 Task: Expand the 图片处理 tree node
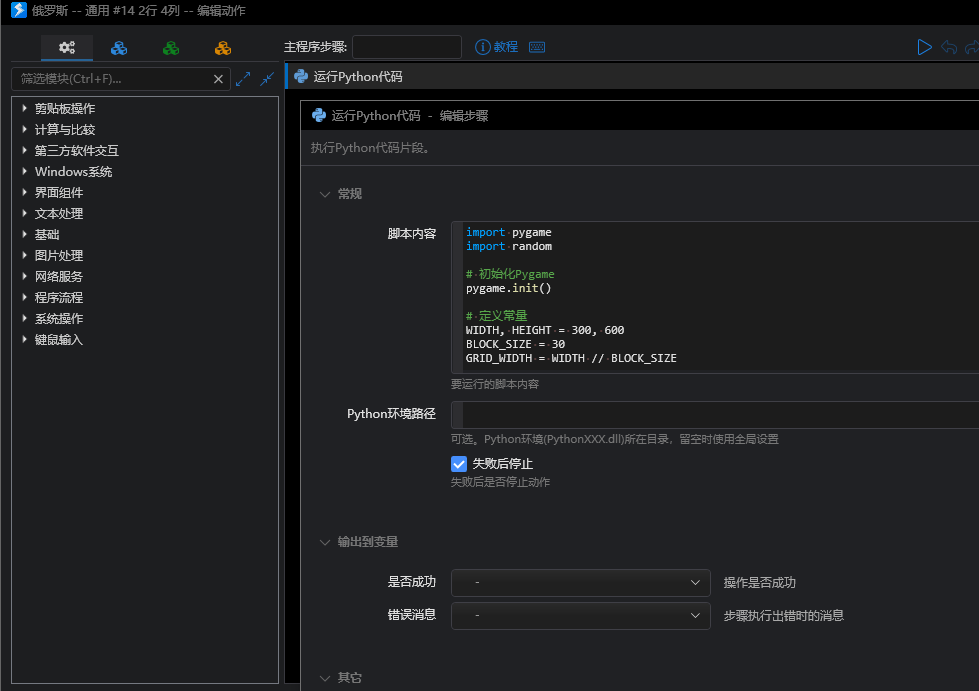click(24, 255)
